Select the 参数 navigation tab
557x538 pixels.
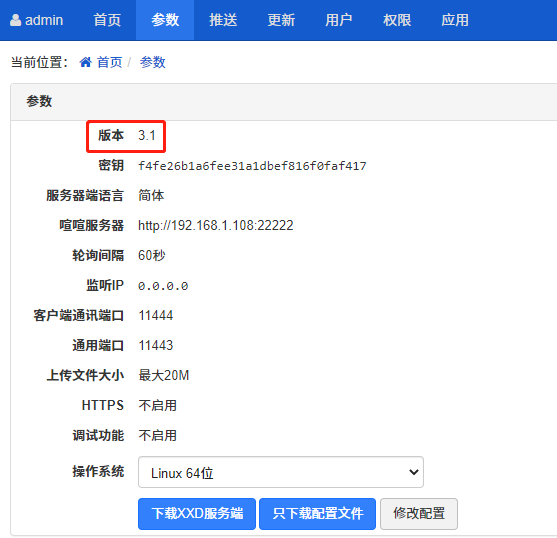click(165, 20)
